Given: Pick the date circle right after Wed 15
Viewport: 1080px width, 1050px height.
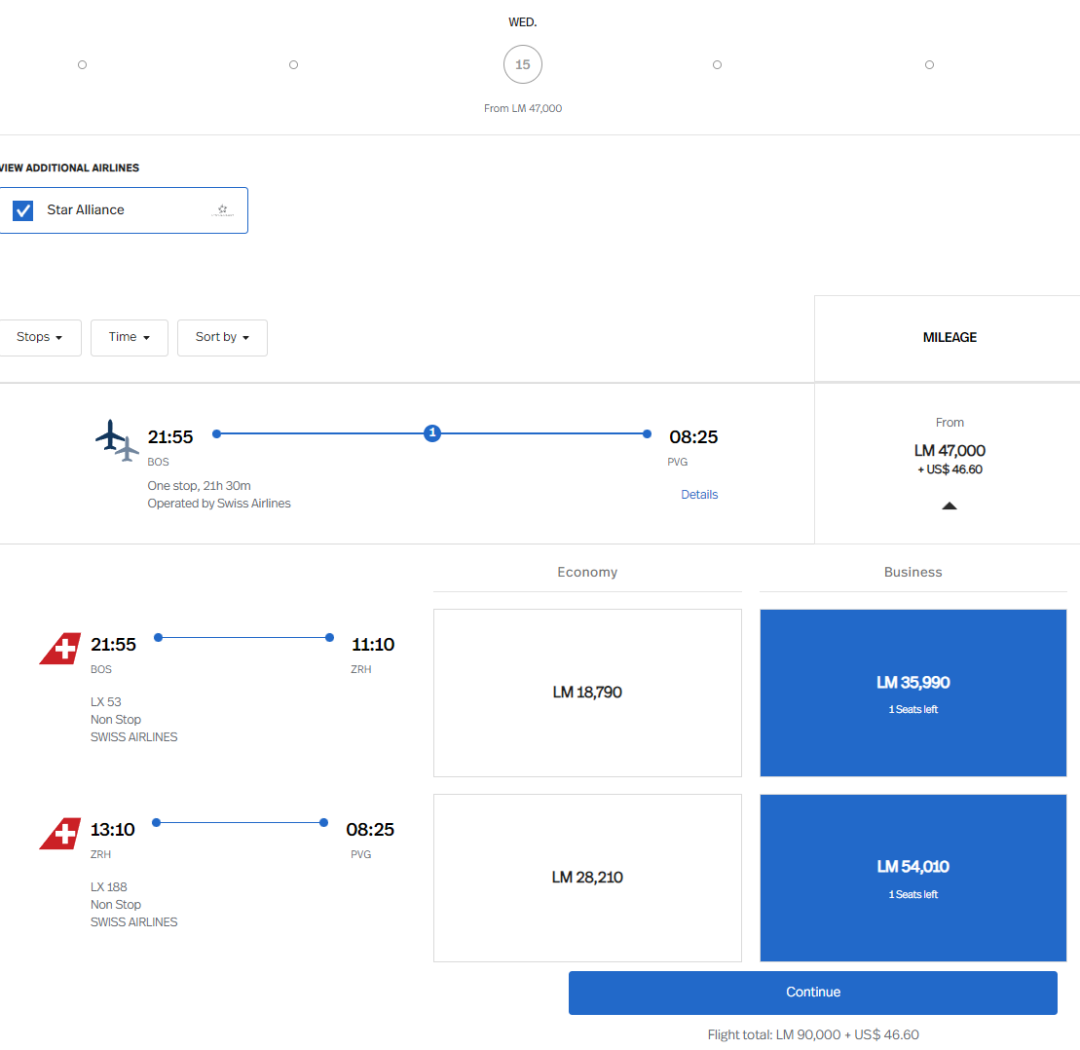Looking at the screenshot, I should 717,65.
